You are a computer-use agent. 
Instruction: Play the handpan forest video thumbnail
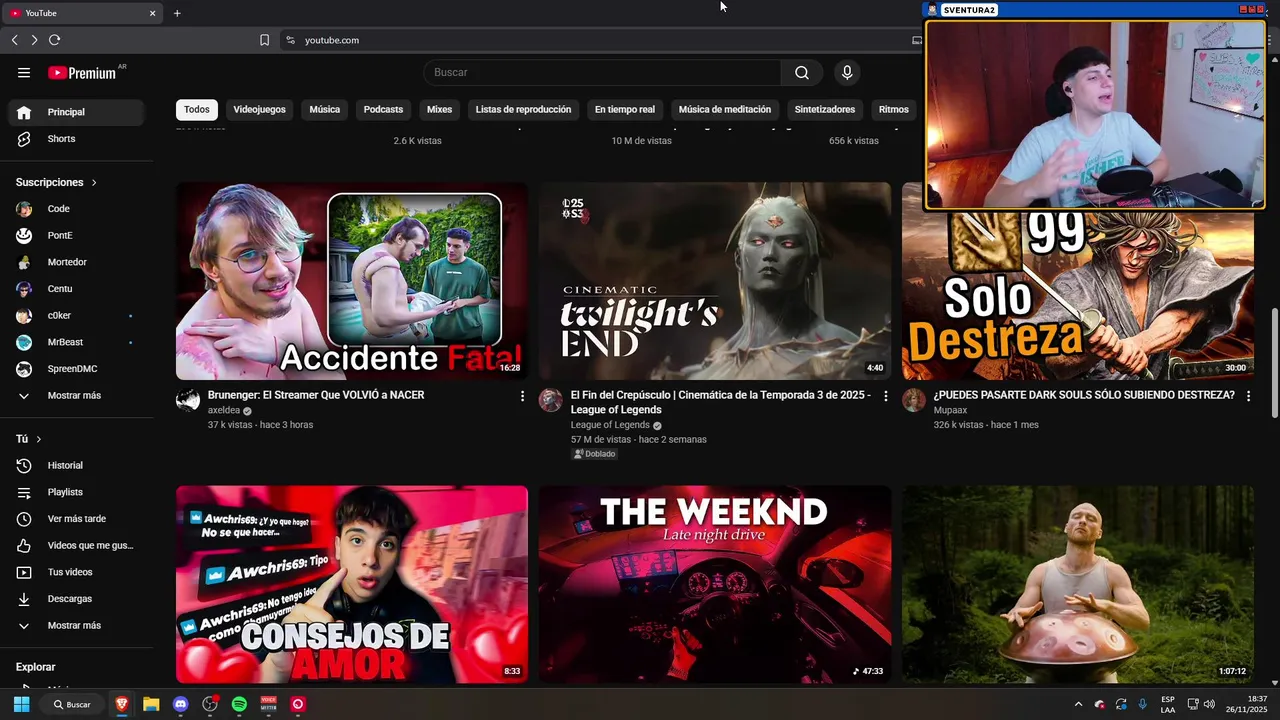[1078, 584]
